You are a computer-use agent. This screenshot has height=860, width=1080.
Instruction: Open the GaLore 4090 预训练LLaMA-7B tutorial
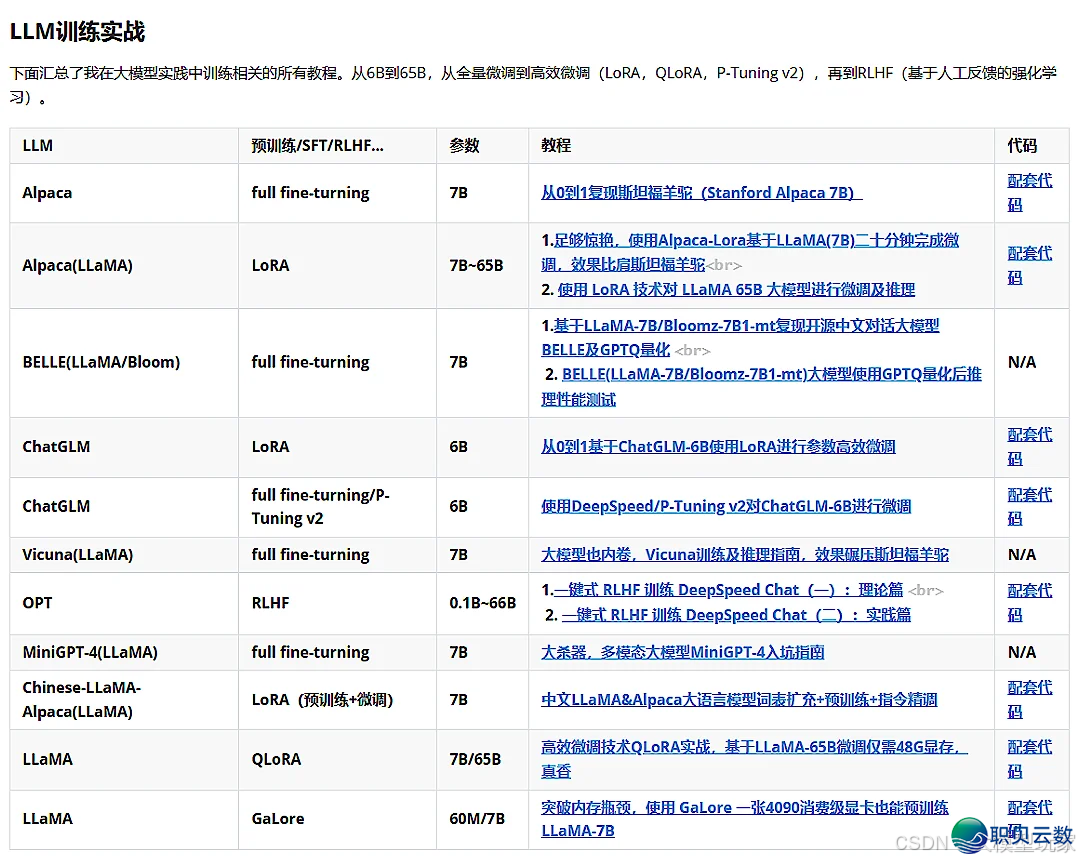745,807
